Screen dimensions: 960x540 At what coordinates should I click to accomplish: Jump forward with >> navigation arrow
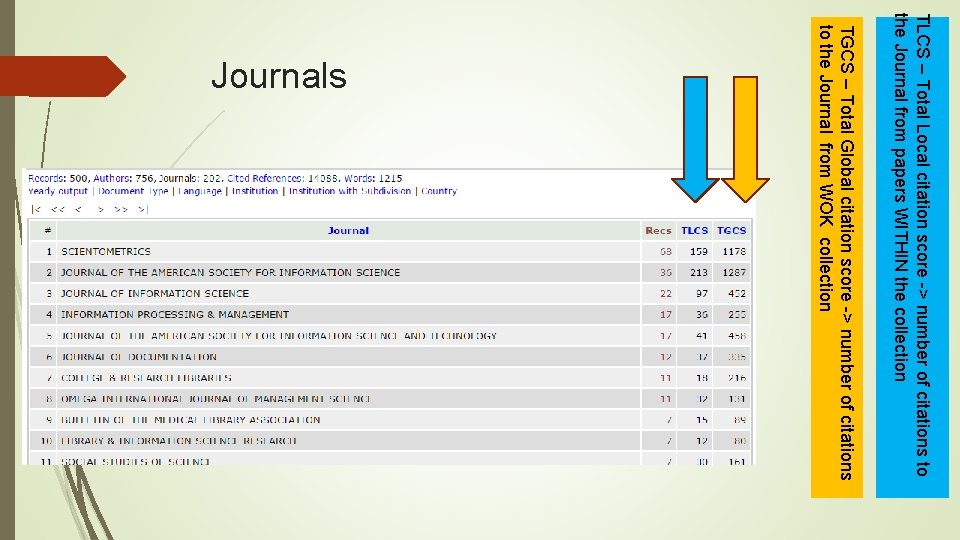coord(121,209)
